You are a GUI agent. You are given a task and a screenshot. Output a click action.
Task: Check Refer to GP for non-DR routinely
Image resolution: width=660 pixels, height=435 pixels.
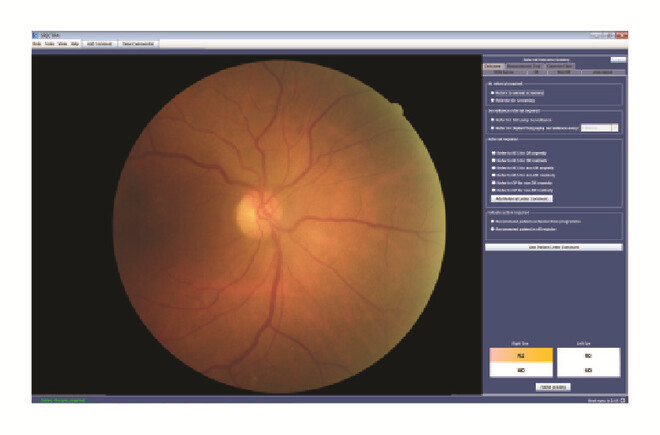[494, 190]
